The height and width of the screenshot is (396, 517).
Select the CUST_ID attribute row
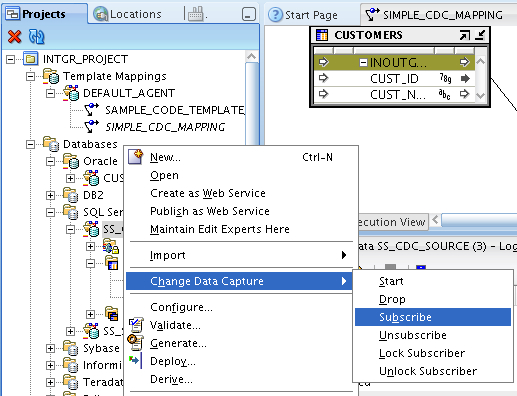coord(394,79)
